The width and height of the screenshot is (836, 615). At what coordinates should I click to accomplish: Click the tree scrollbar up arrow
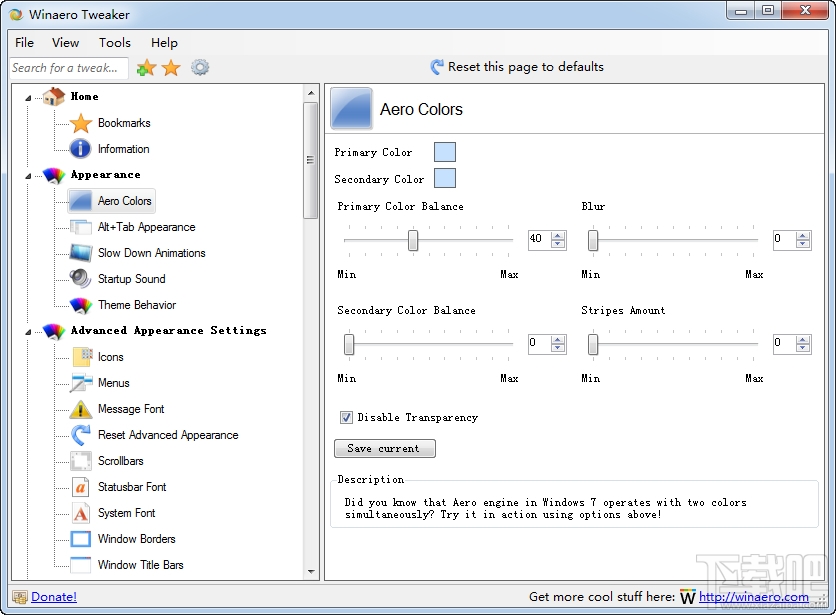(x=311, y=93)
